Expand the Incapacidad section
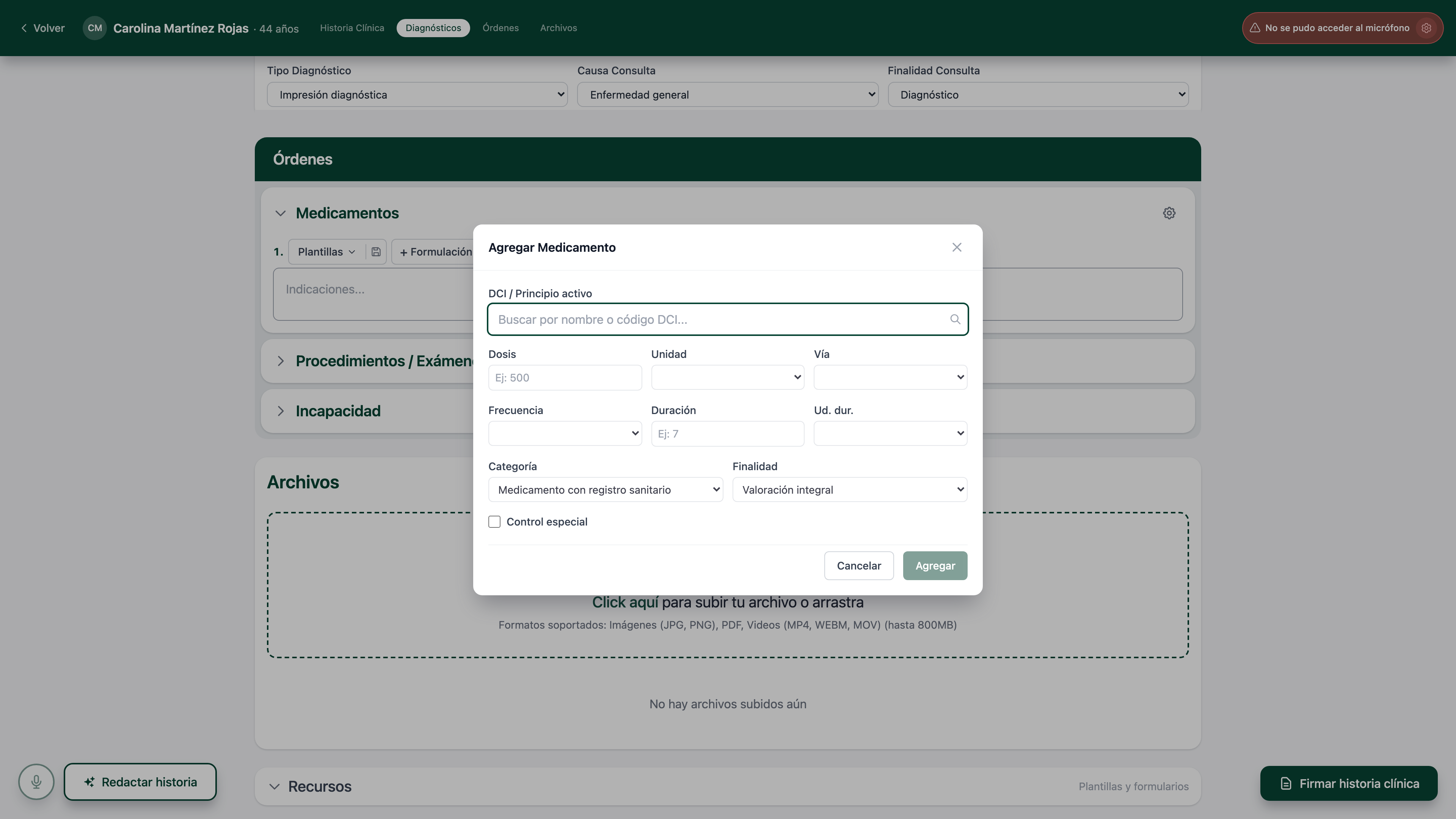The image size is (1456, 819). [x=280, y=411]
